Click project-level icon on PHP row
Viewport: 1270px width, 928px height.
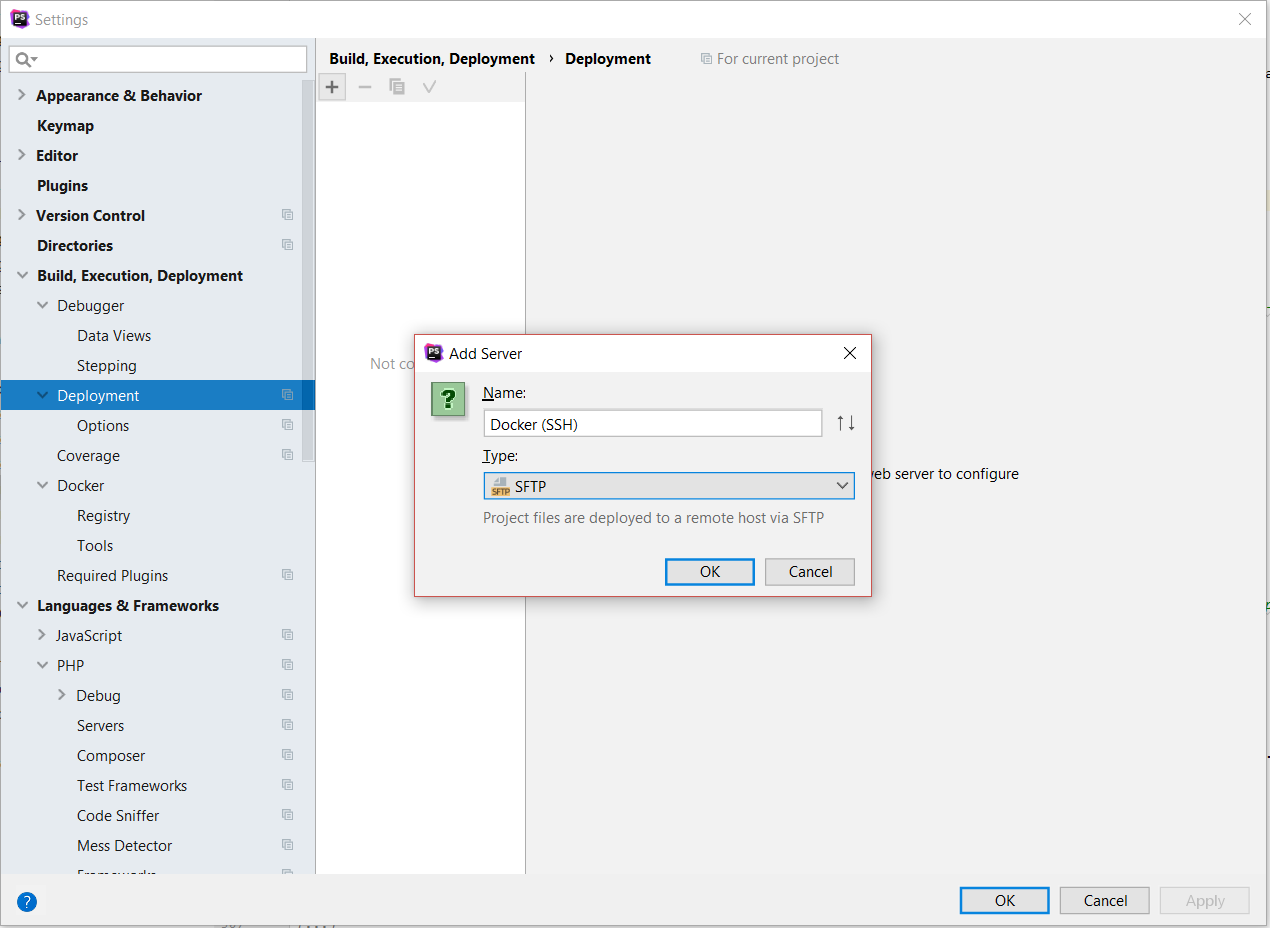click(288, 665)
